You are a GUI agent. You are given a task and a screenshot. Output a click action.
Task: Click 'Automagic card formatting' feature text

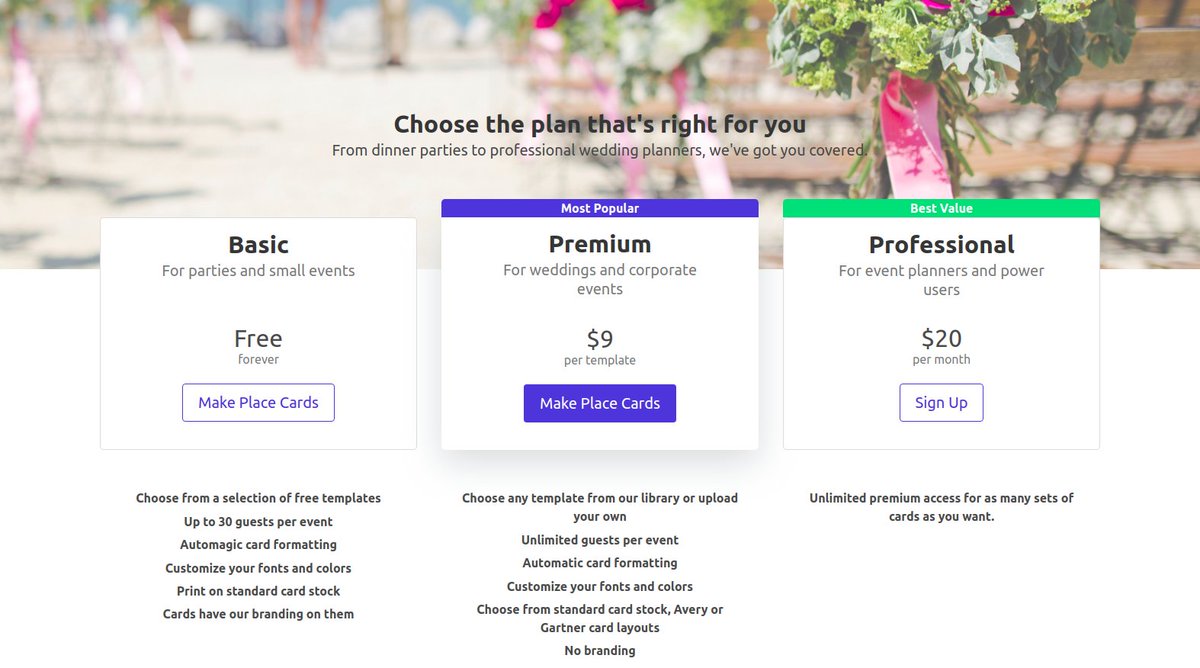(258, 545)
